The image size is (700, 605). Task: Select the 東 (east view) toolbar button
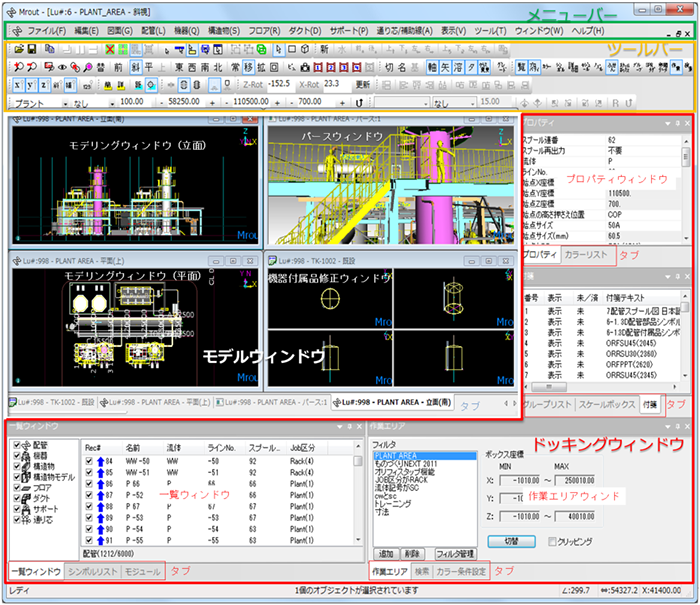click(179, 67)
